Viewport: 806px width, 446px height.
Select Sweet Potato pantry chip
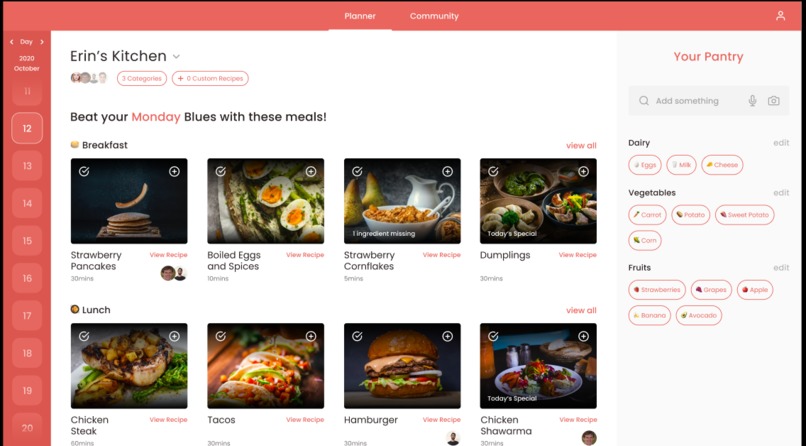pos(744,215)
